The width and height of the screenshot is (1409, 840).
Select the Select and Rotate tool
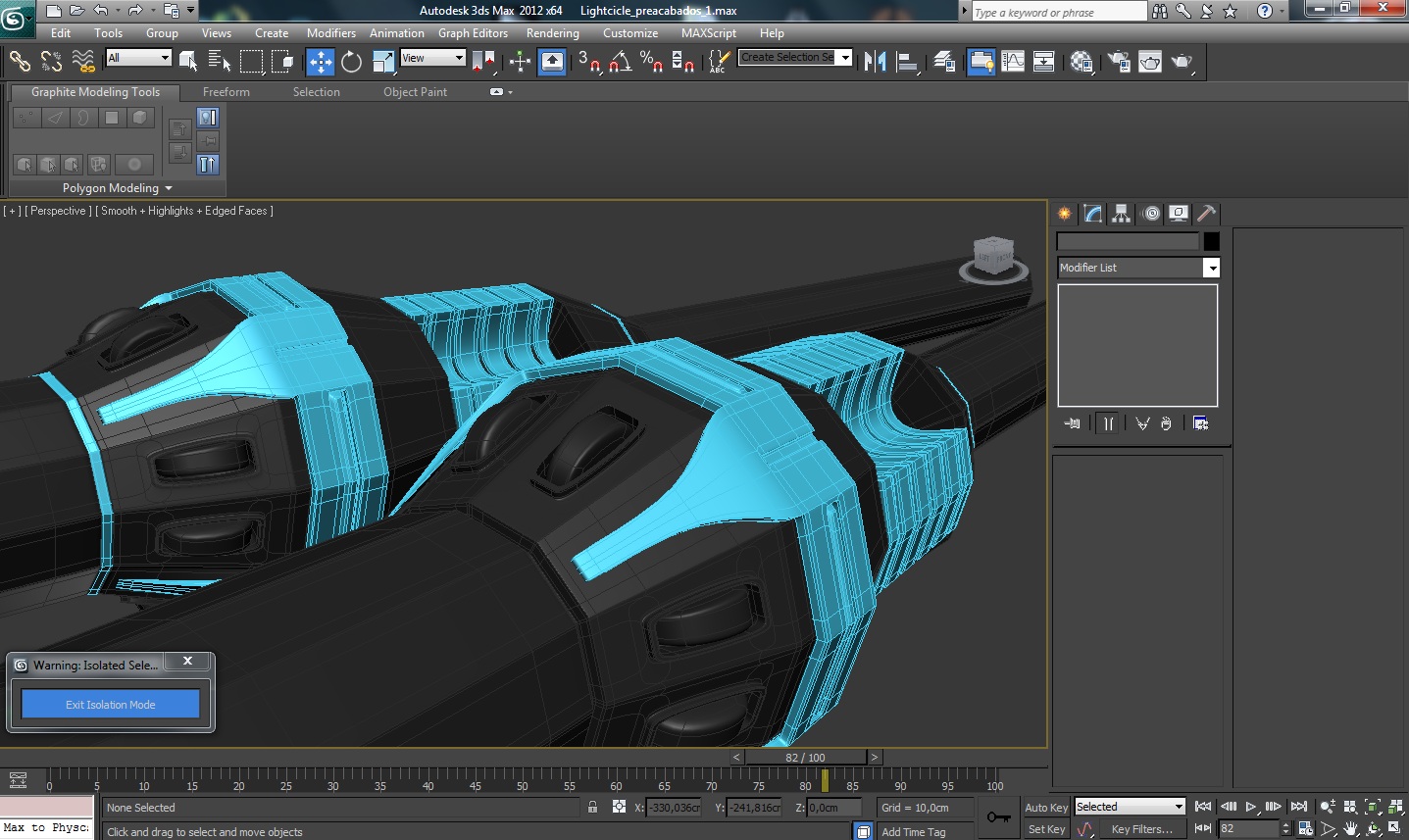pos(351,62)
